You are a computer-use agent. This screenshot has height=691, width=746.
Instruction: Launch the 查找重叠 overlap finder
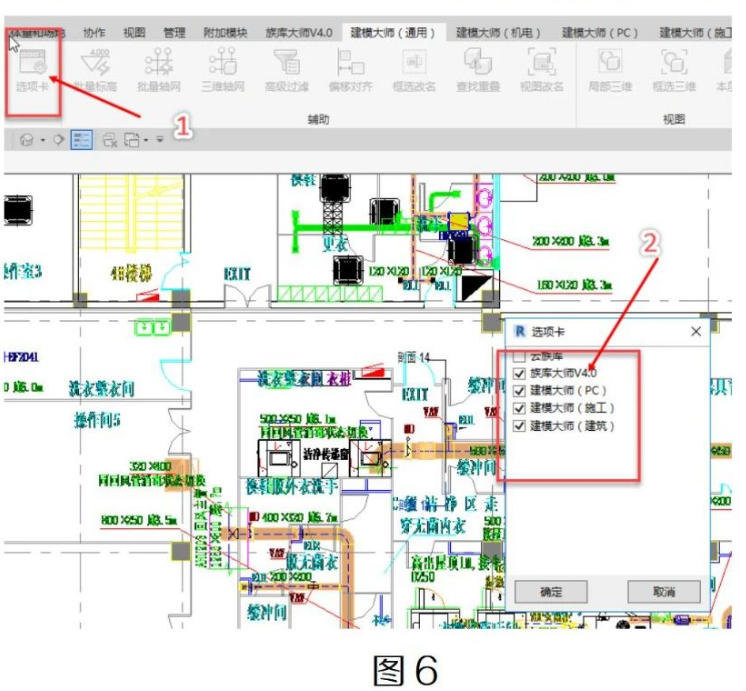click(478, 70)
